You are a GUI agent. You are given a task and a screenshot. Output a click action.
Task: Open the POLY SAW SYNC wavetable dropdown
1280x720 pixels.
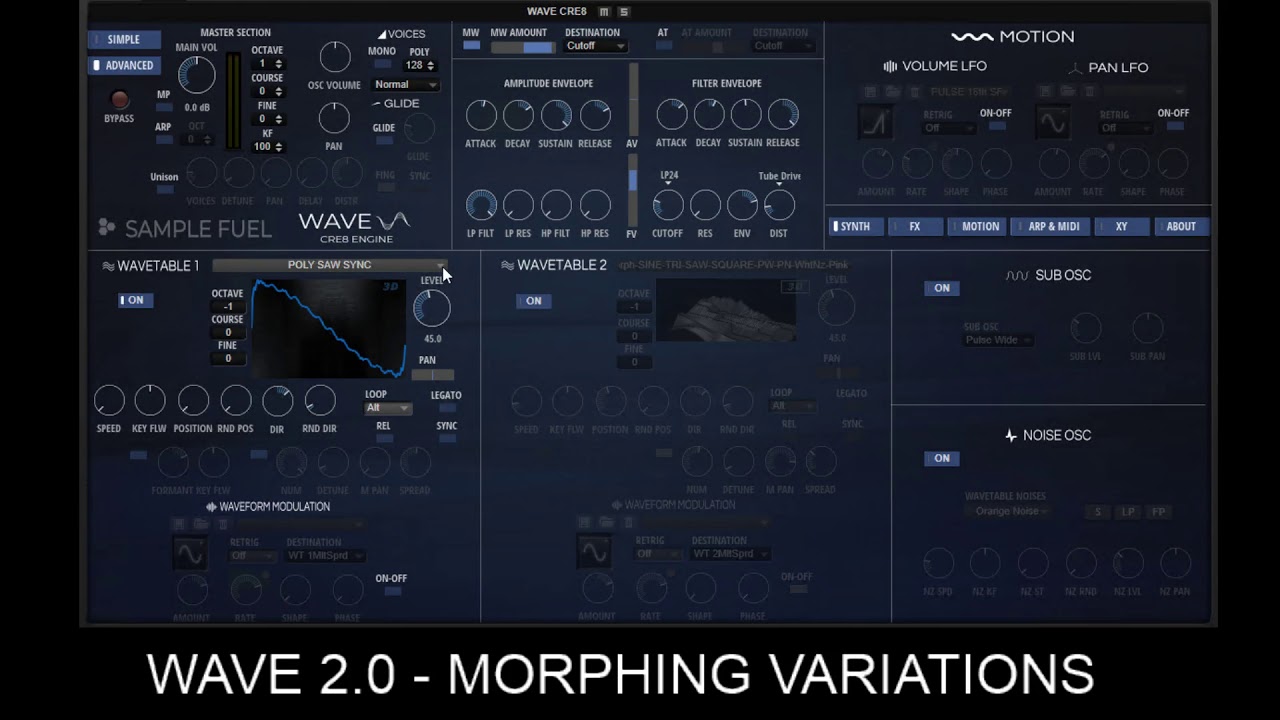tap(329, 265)
